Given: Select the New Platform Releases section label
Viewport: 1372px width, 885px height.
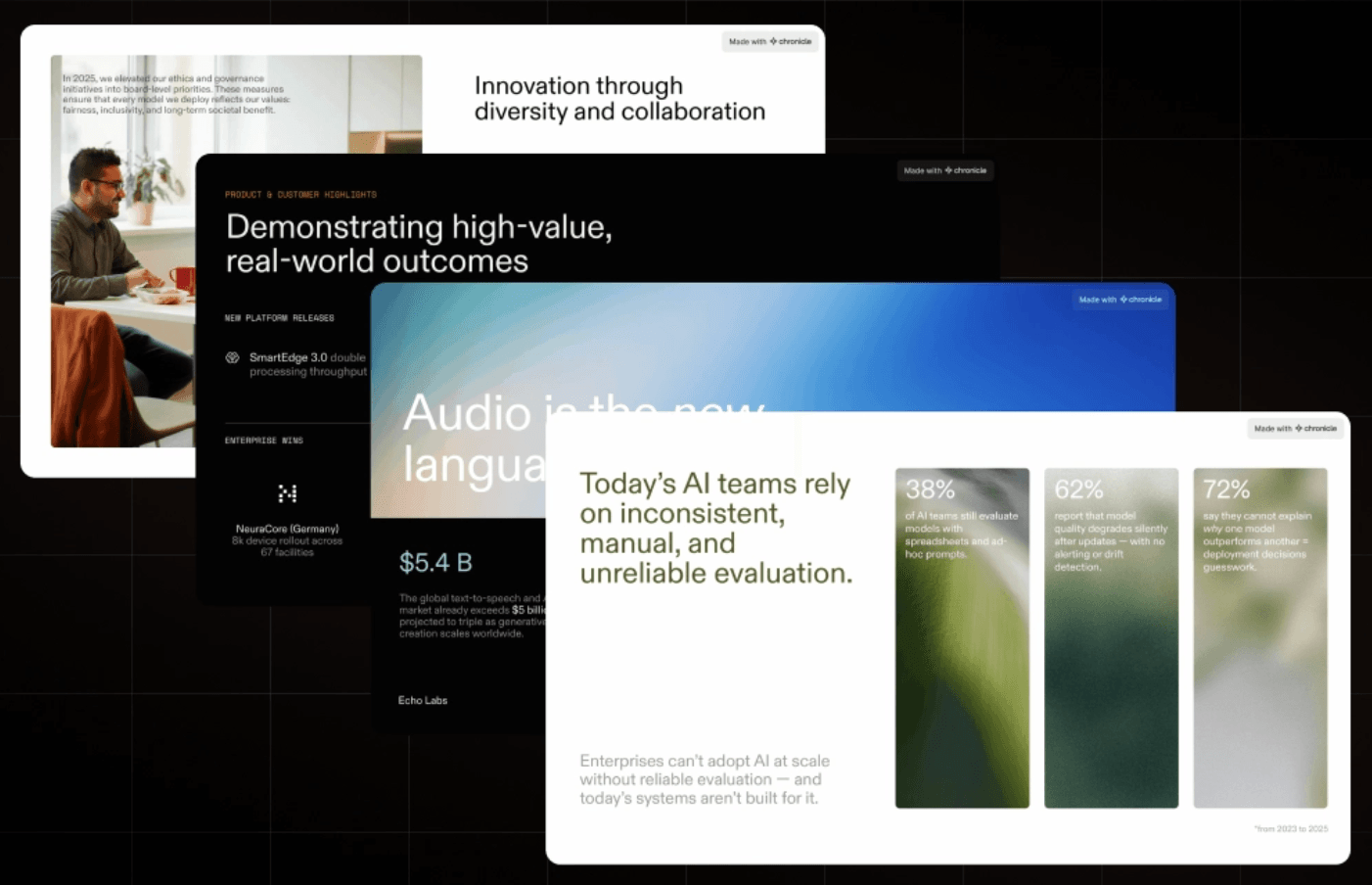Looking at the screenshot, I should 279,318.
